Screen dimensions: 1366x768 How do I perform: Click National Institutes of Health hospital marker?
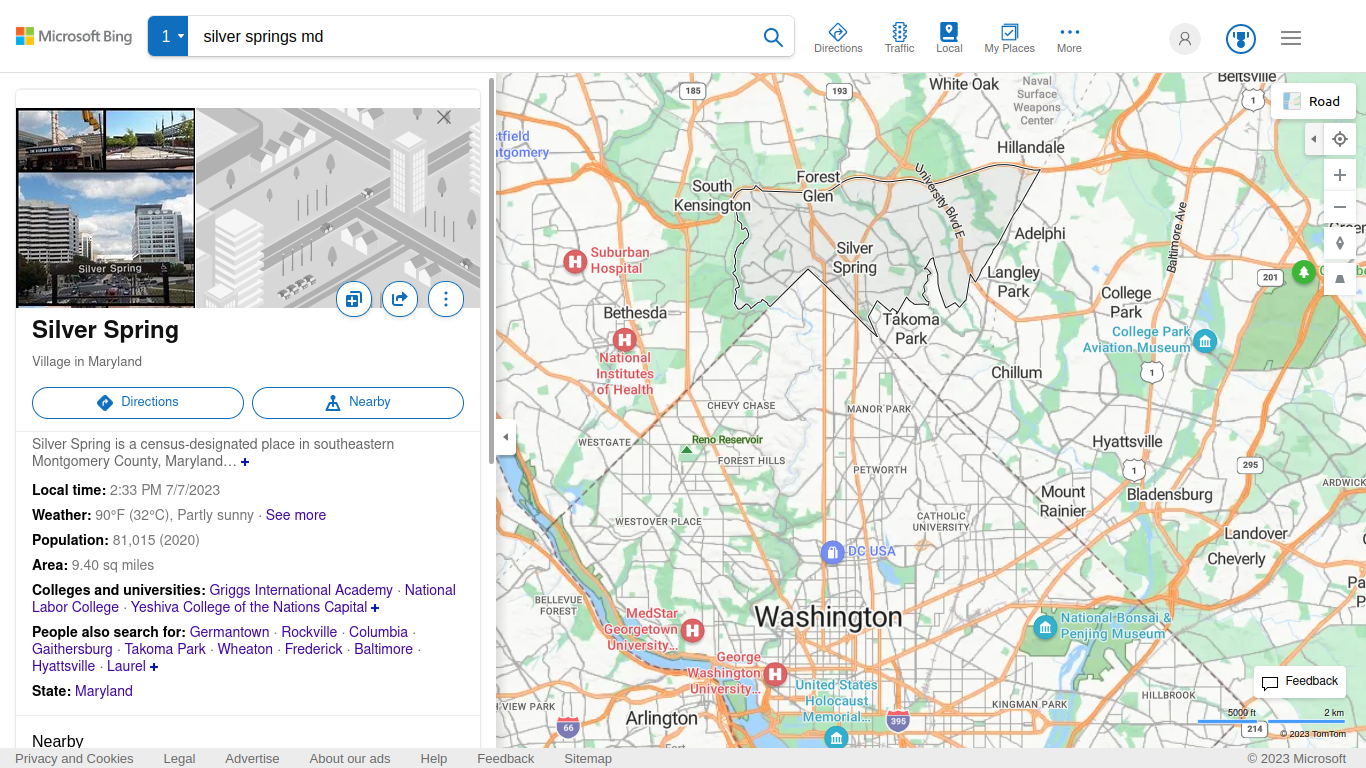[x=625, y=340]
